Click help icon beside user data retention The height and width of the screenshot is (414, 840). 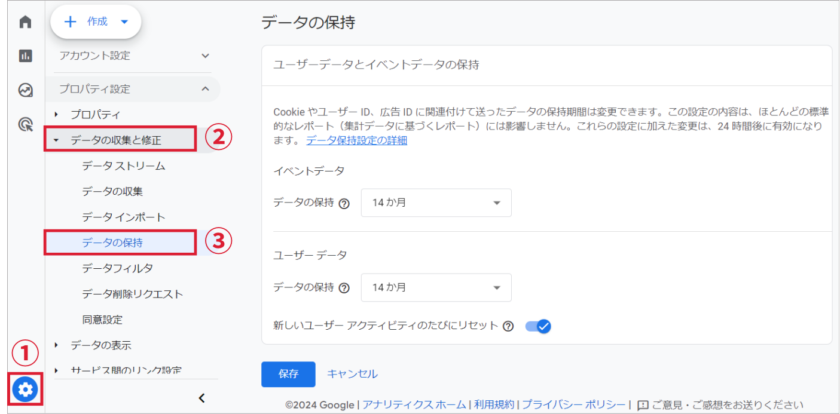[344, 288]
